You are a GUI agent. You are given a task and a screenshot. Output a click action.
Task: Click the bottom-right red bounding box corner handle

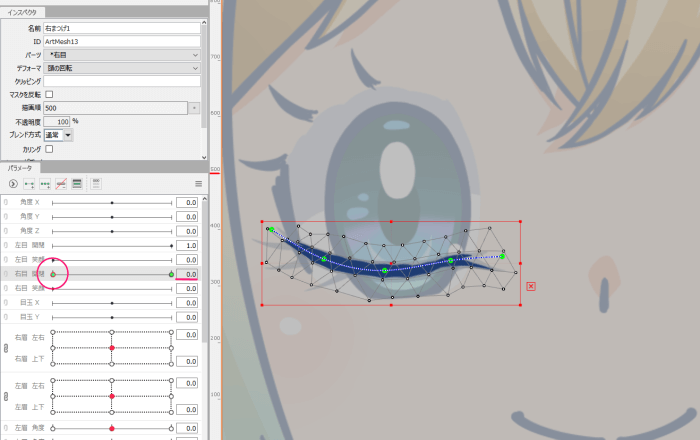tap(521, 305)
